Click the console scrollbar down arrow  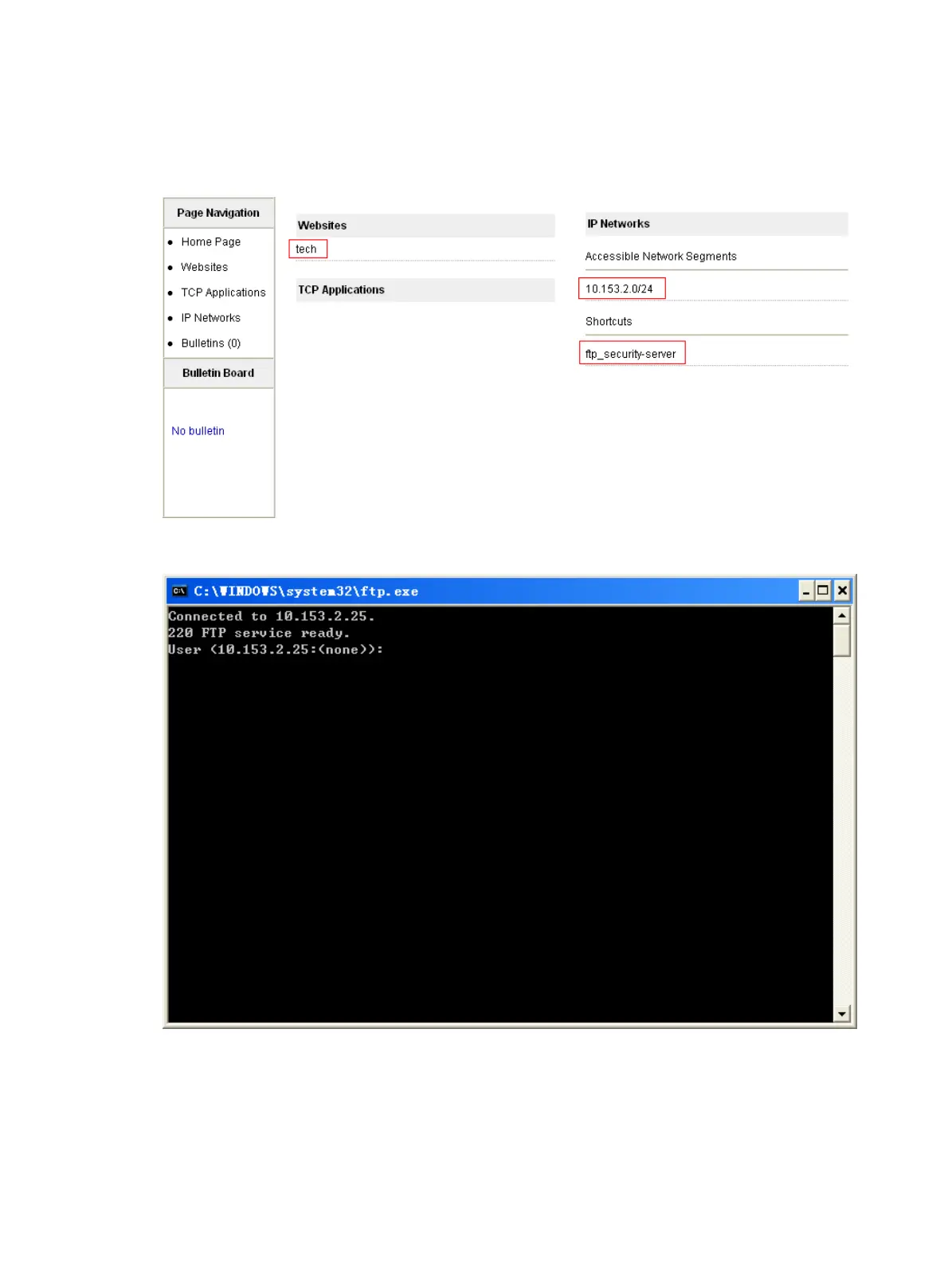841,1014
